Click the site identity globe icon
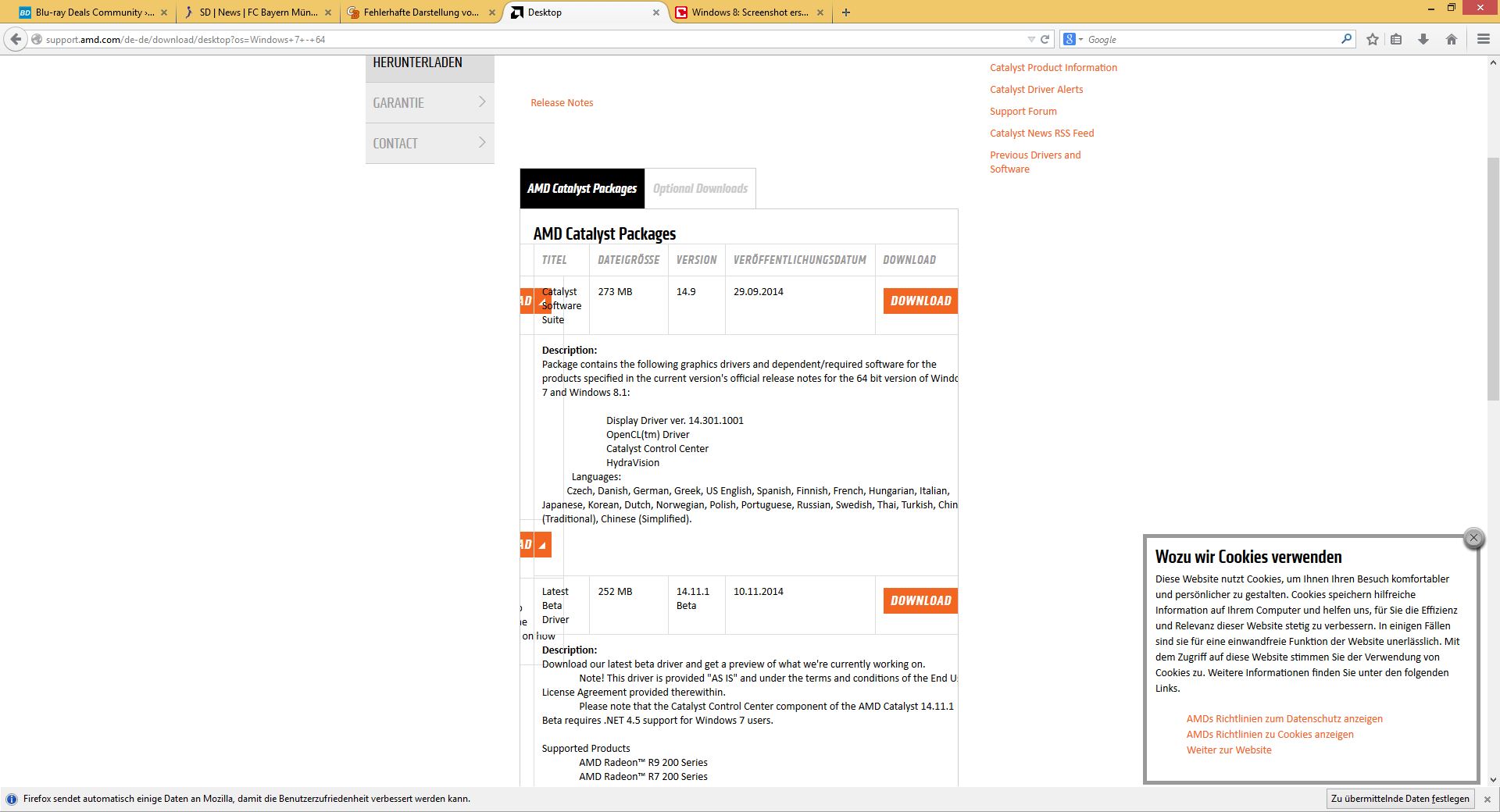 (x=37, y=39)
